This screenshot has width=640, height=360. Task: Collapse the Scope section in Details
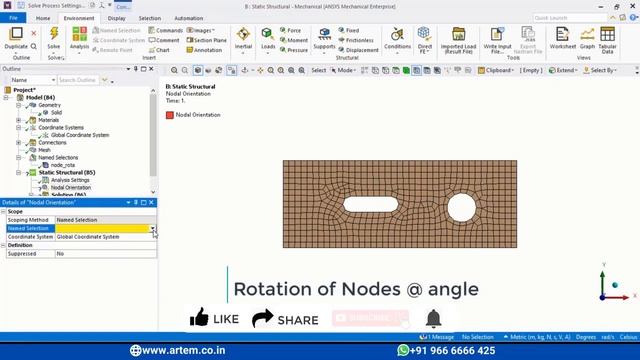[x=3, y=211]
